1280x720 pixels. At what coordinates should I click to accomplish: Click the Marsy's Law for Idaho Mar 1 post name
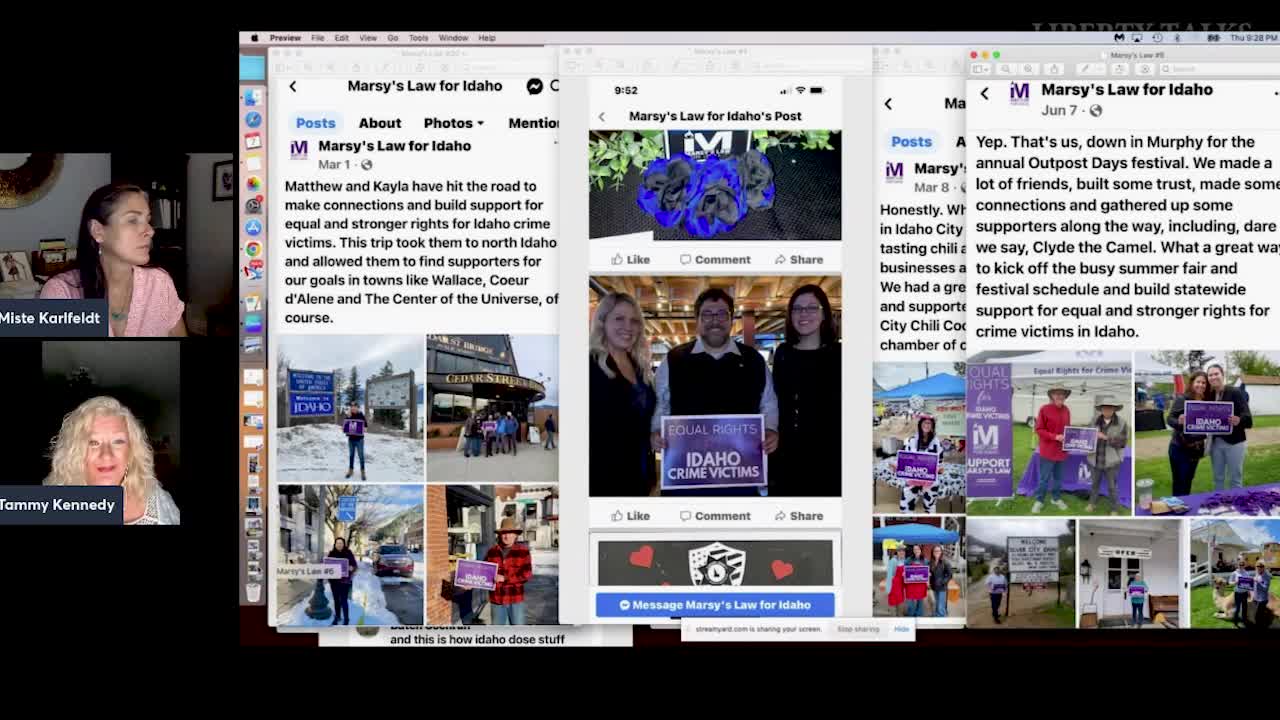(394, 146)
